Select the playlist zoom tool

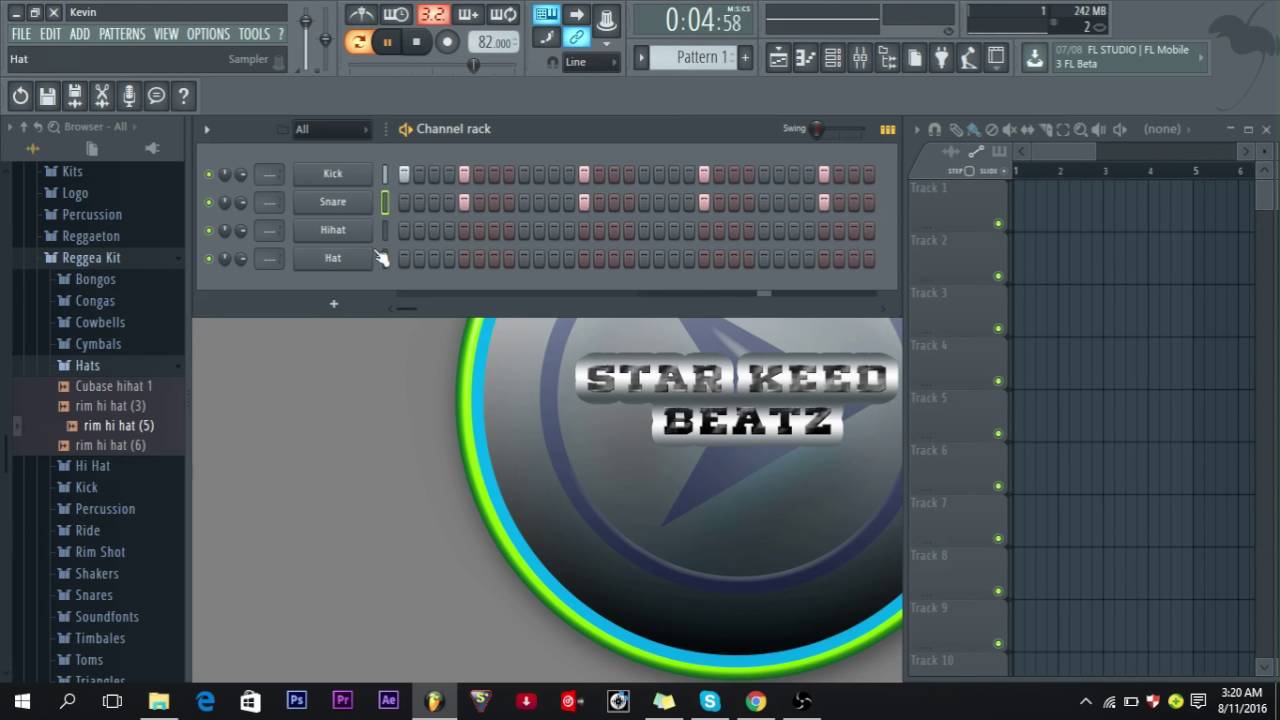[x=1081, y=129]
